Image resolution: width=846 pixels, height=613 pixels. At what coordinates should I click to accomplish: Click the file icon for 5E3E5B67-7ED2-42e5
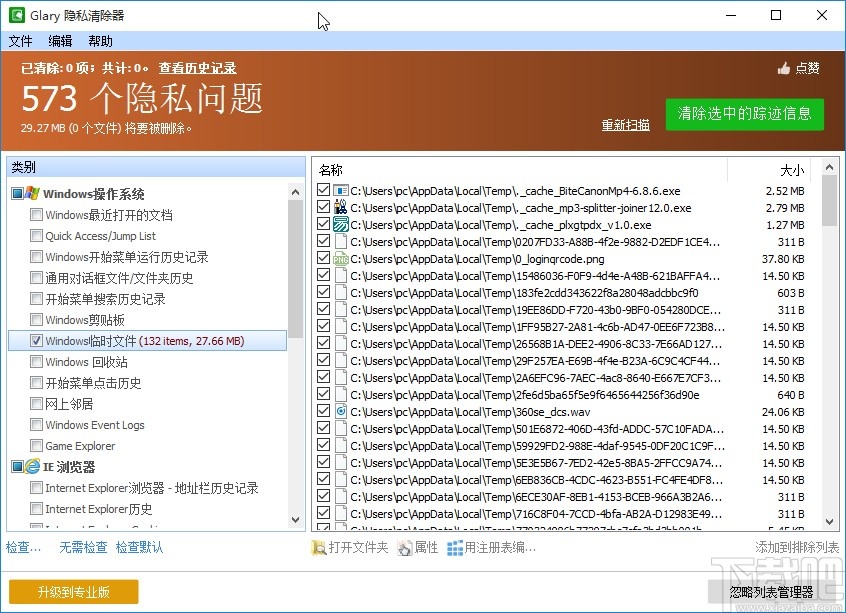tap(340, 463)
